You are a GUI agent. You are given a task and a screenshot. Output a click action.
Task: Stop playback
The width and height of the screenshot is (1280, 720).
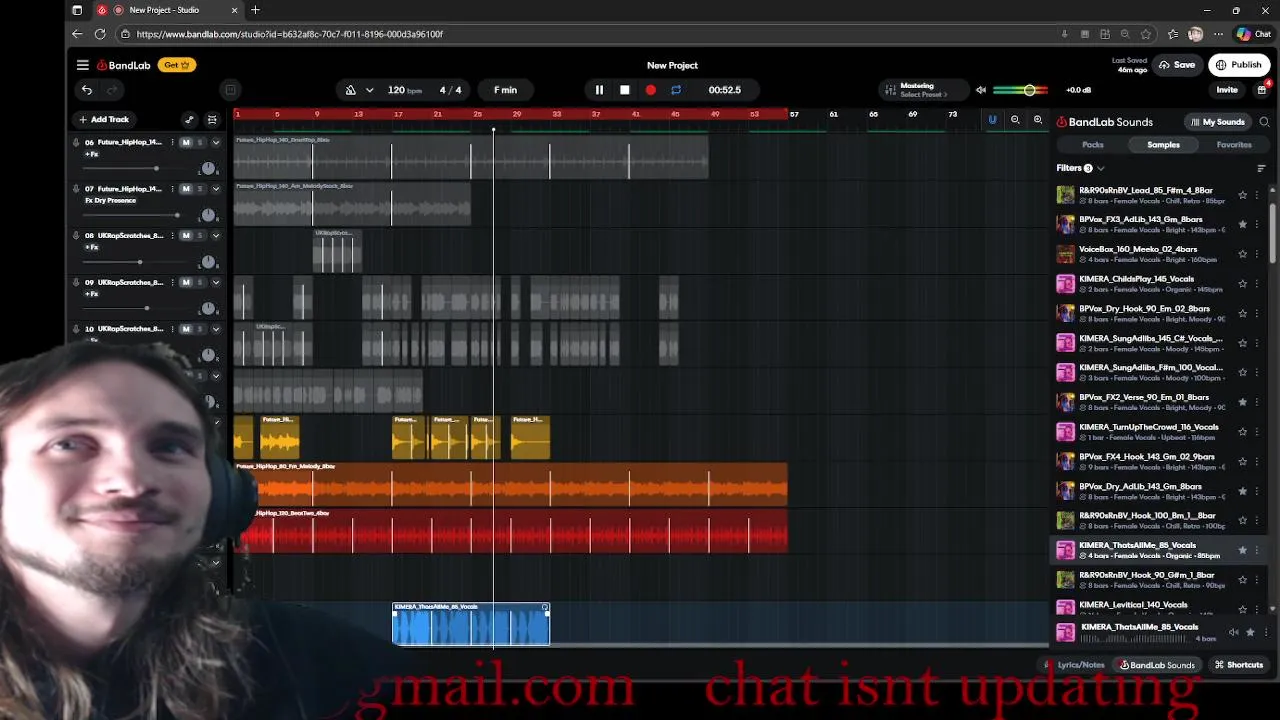coord(625,90)
